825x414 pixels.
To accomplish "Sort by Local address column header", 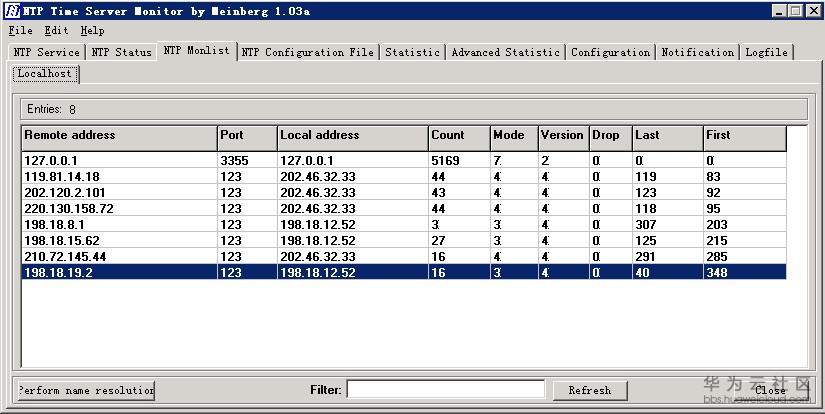I will (x=353, y=138).
